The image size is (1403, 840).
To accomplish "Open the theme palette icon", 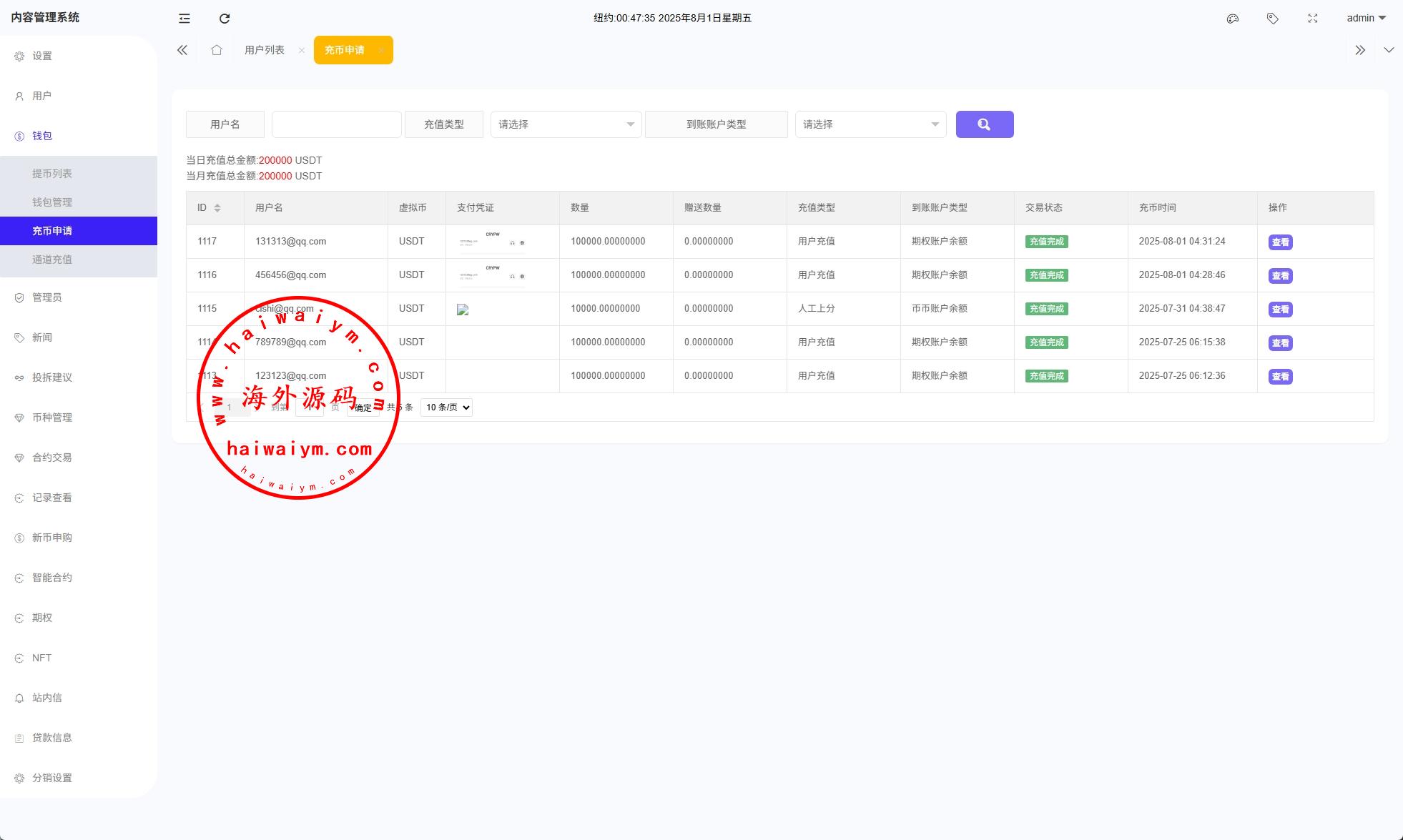I will [x=1232, y=19].
